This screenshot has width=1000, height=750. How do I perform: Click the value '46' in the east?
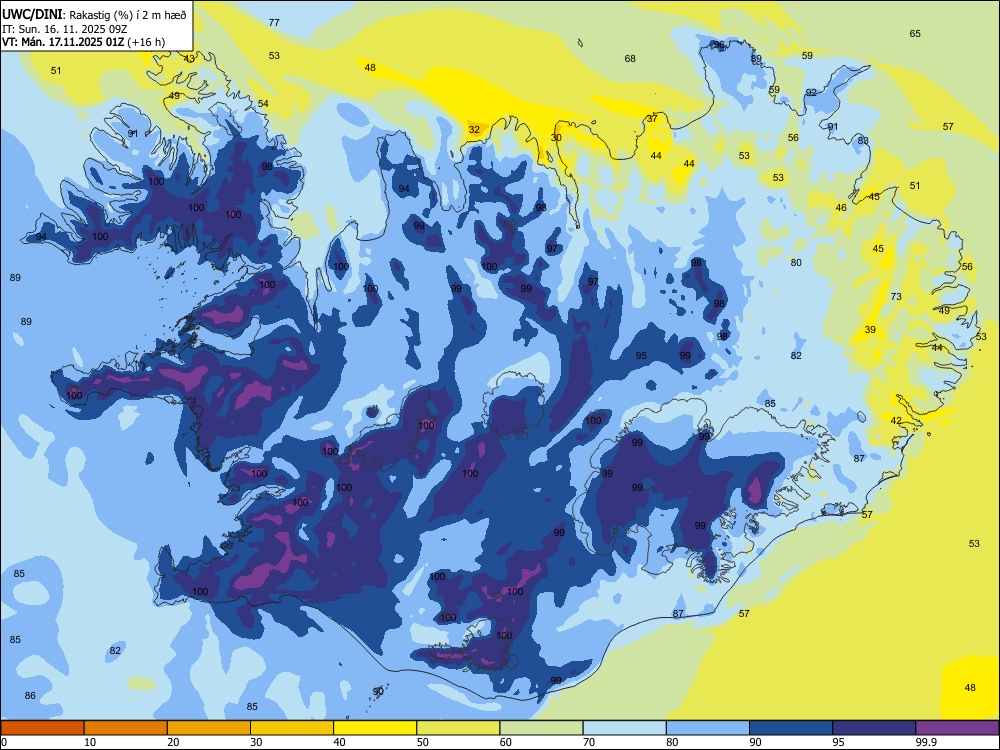tap(841, 207)
